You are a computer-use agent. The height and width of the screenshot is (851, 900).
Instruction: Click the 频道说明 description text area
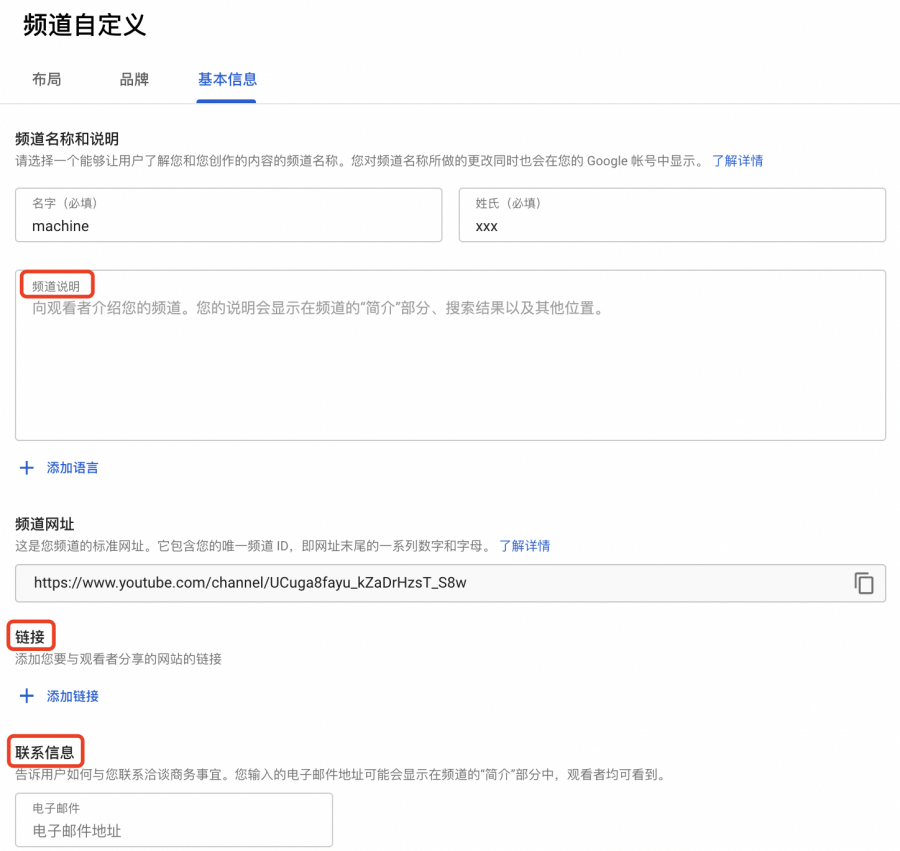(x=450, y=350)
